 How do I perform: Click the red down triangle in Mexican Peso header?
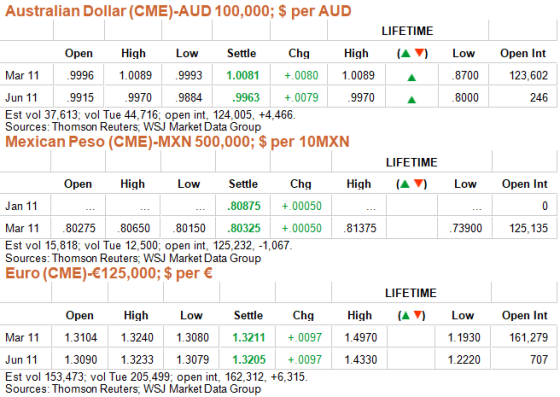(x=419, y=184)
